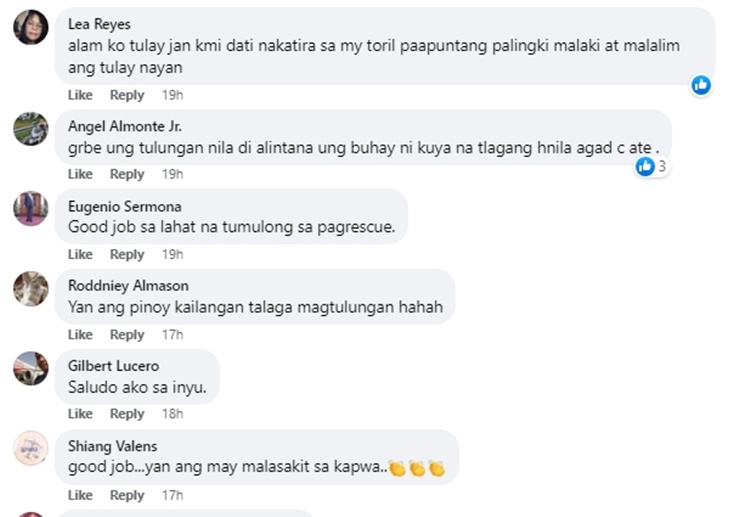The image size is (750, 517).
Task: Reply to Roddniey Almason's comment
Action: [127, 335]
